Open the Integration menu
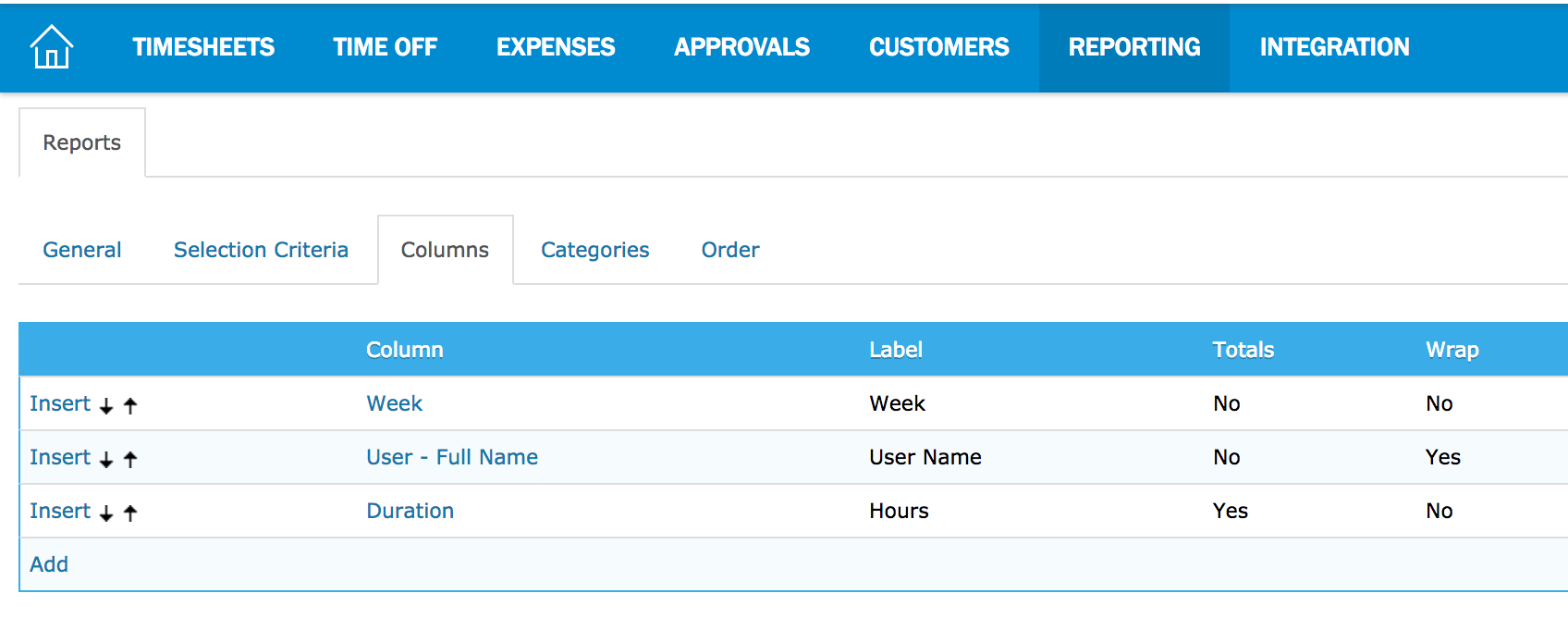The image size is (1568, 618). pos(1334,46)
